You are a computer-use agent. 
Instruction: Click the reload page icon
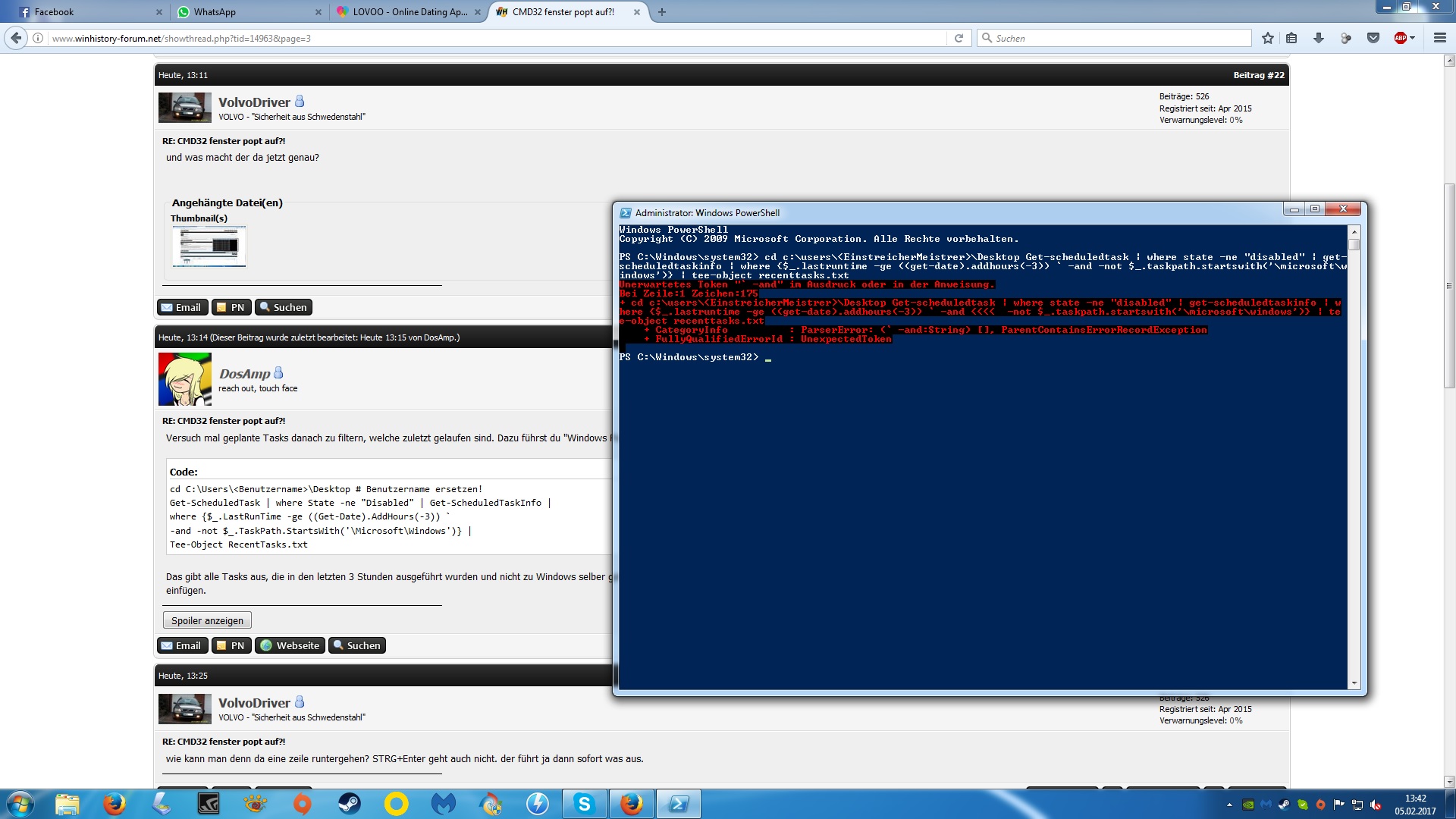959,38
